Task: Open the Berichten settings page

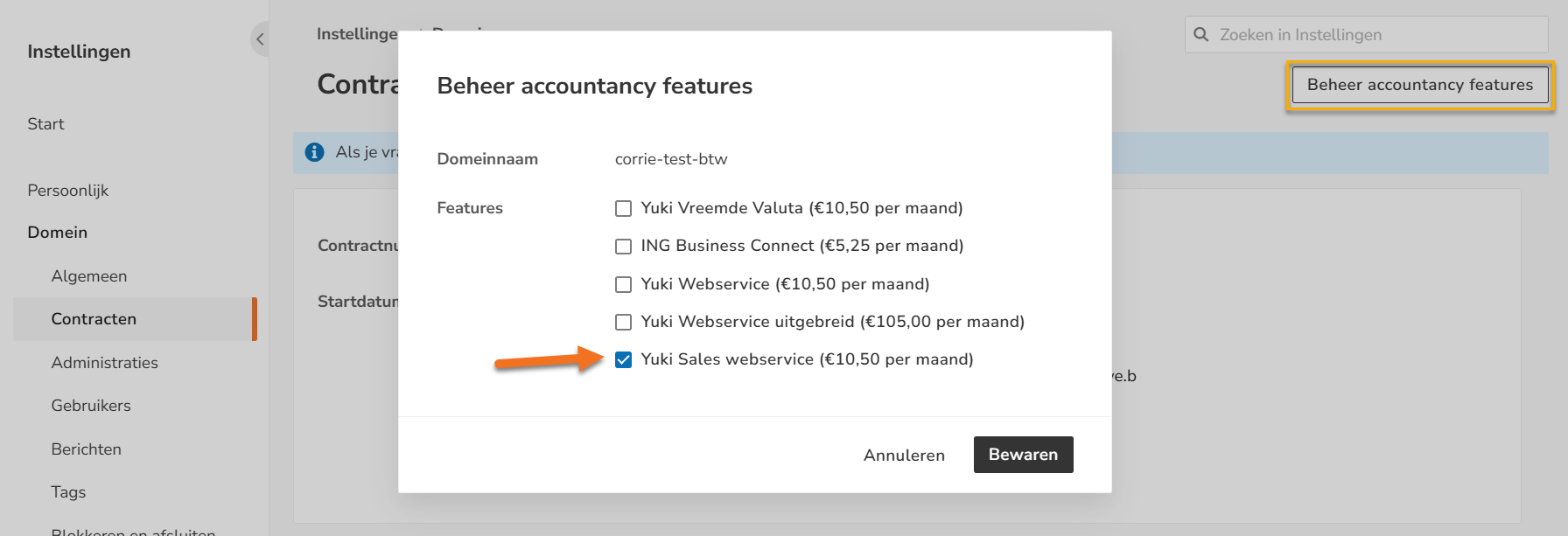Action: [x=87, y=449]
